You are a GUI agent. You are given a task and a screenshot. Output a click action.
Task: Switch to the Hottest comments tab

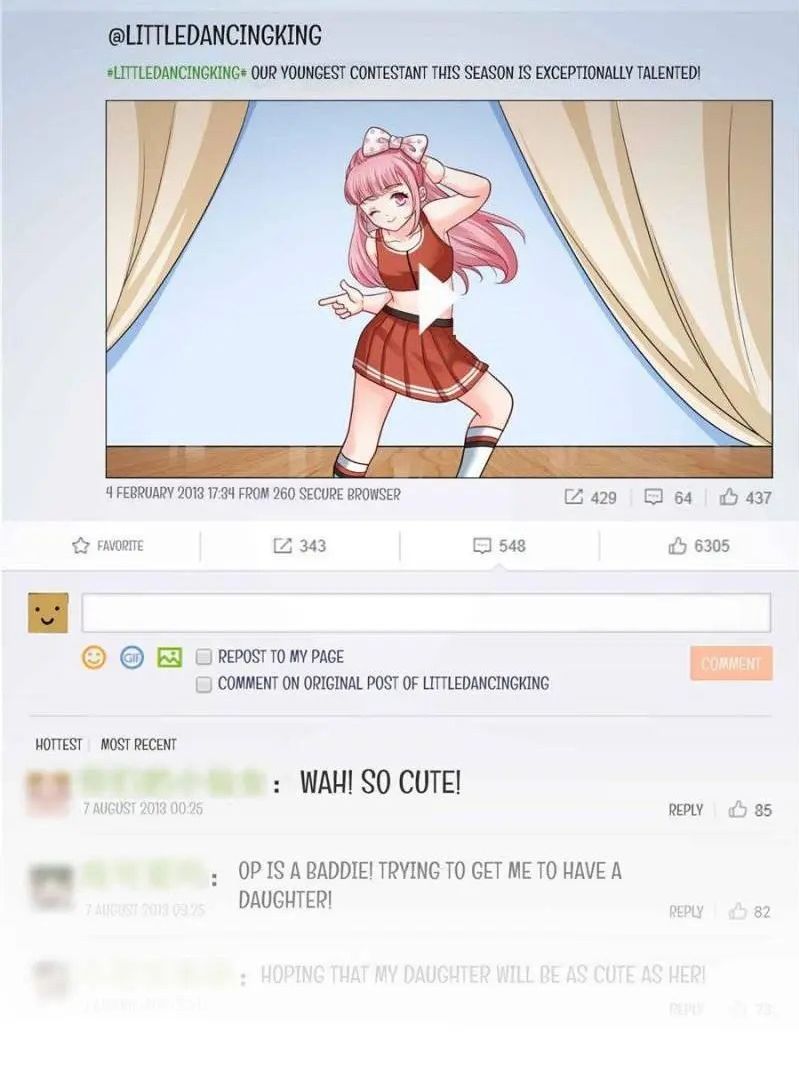click(58, 744)
